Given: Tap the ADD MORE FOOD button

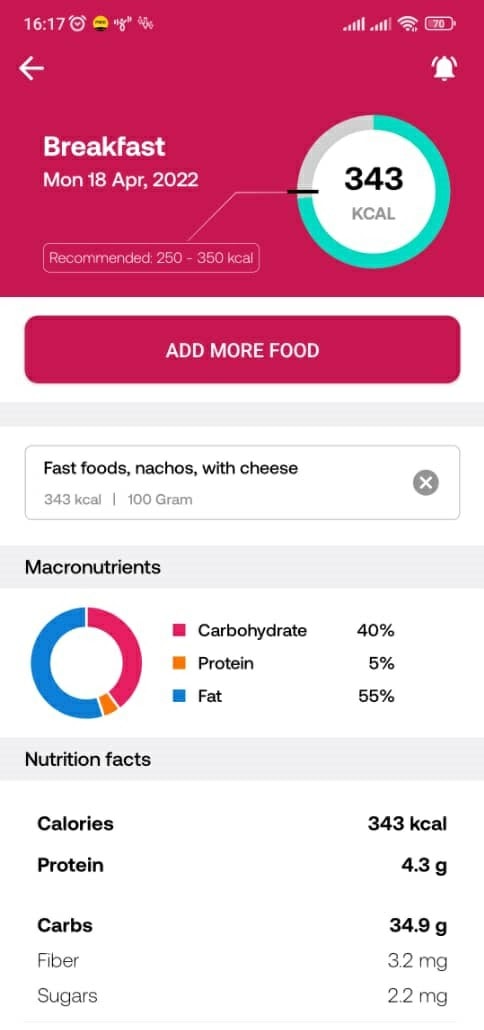Looking at the screenshot, I should pyautogui.click(x=242, y=349).
